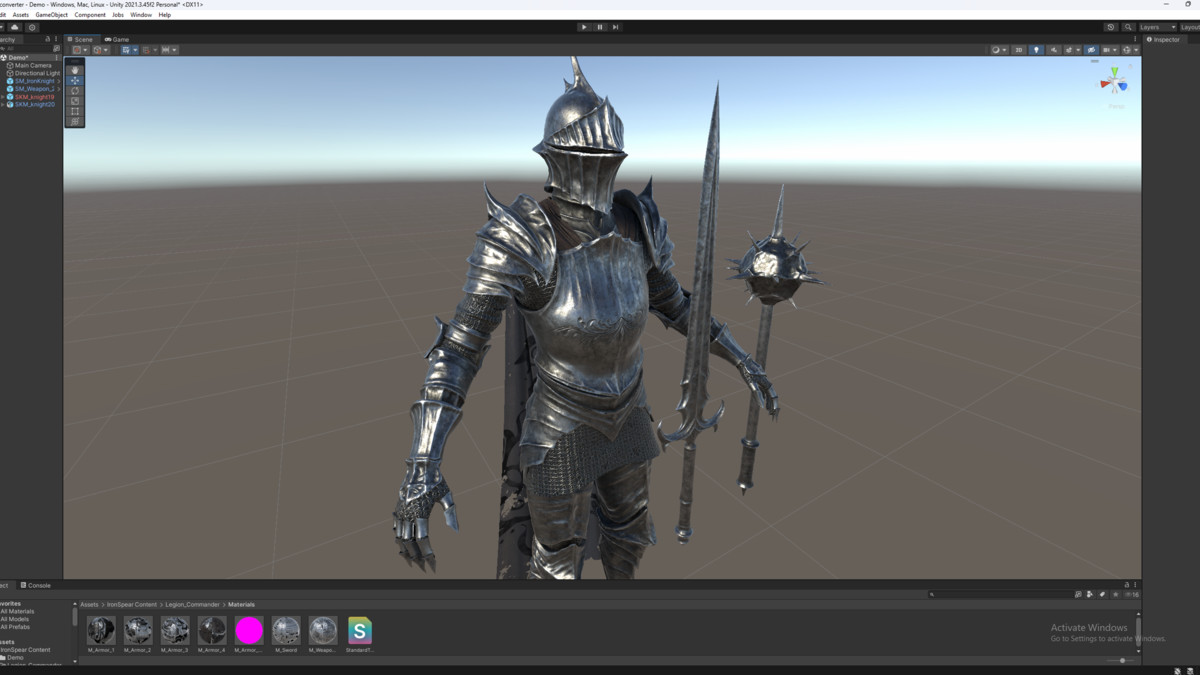Select the magenta M_Armor material thumbnail
Viewport: 1200px width, 675px height.
249,630
